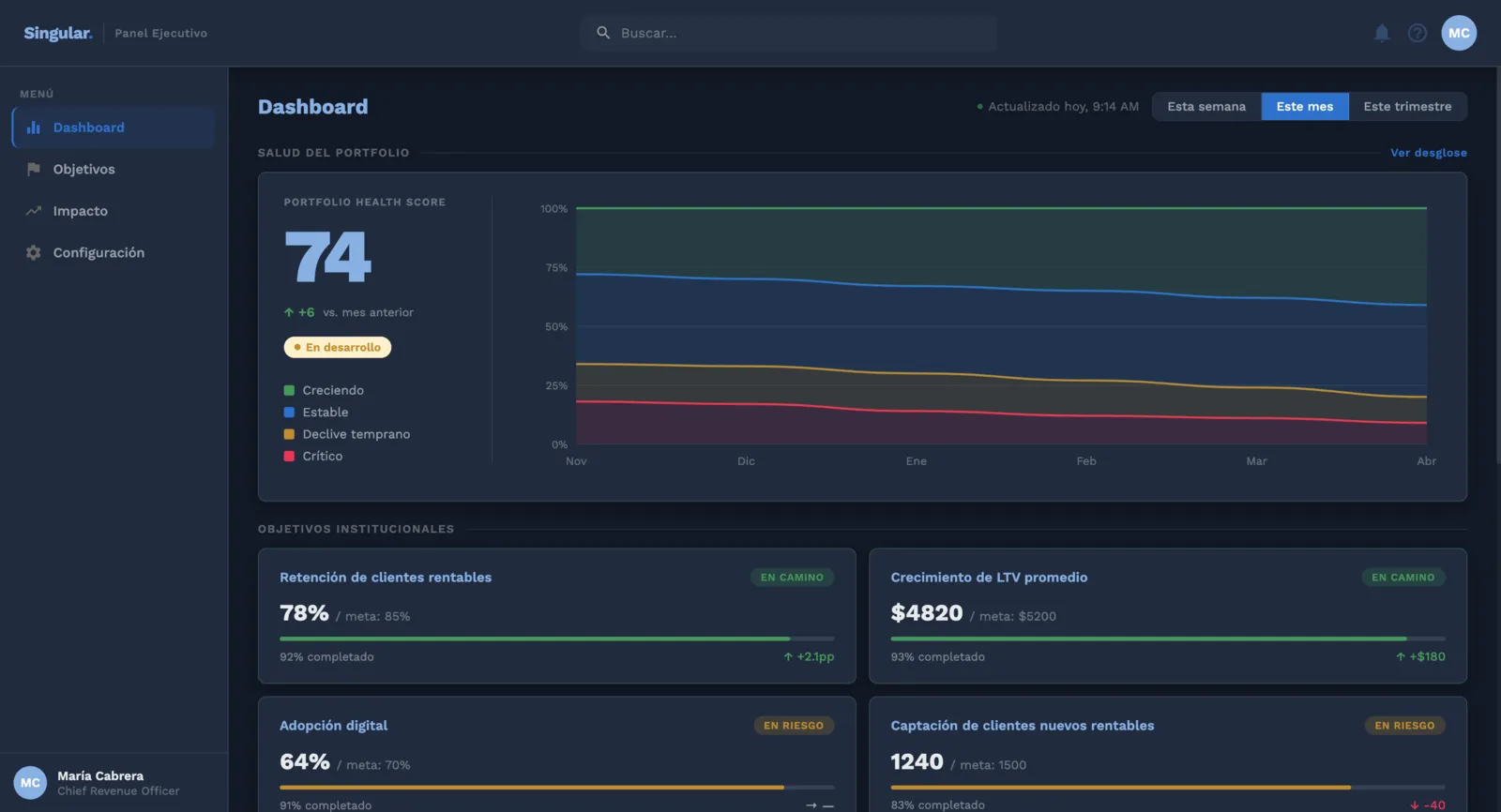Image resolution: width=1501 pixels, height=812 pixels.
Task: Open the Ver desglose link
Action: 1428,153
